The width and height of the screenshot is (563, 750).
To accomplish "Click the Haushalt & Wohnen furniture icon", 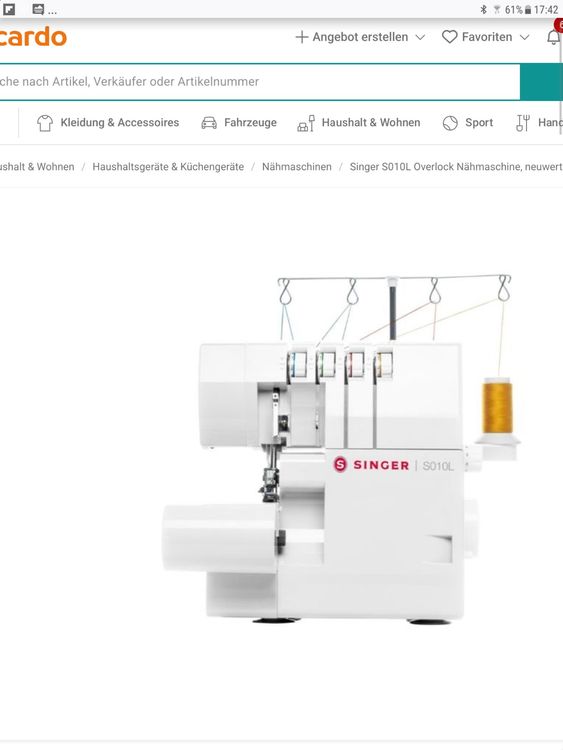I will point(306,123).
